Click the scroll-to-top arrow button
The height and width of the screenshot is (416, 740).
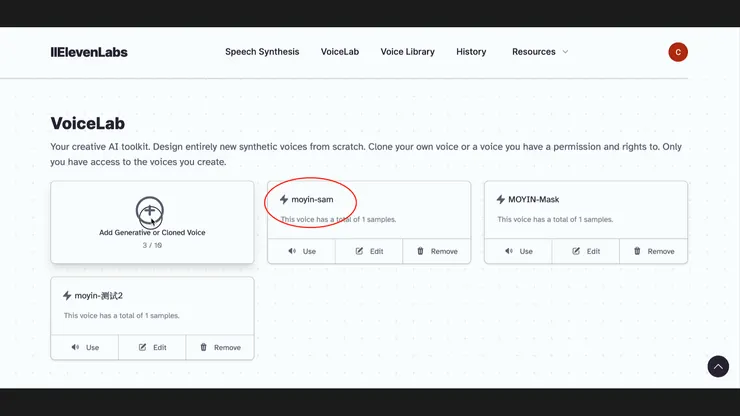point(718,366)
